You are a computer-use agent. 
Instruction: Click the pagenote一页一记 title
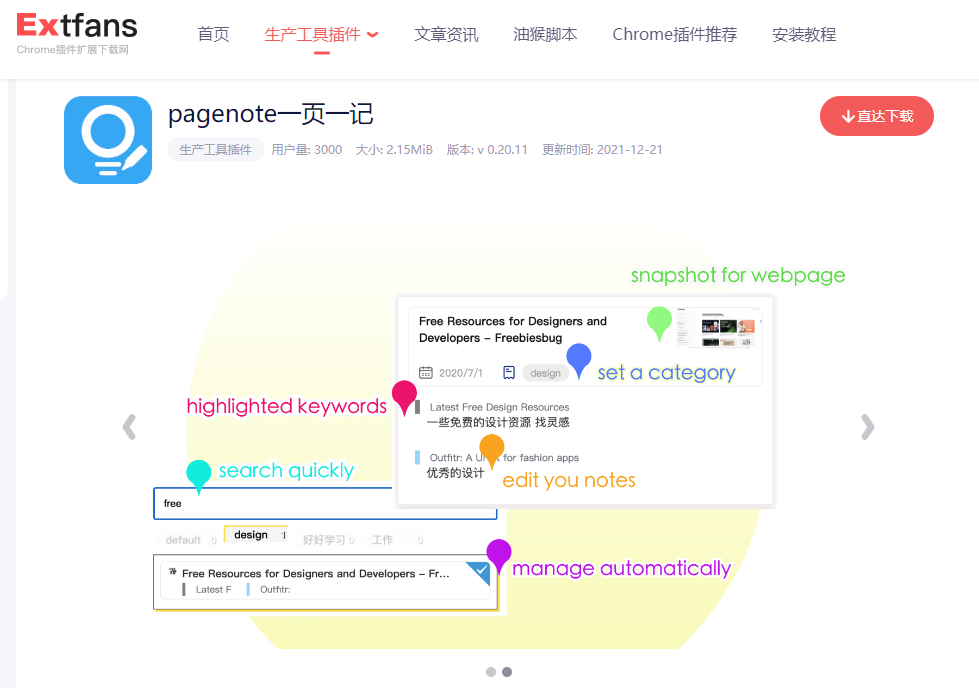[271, 114]
